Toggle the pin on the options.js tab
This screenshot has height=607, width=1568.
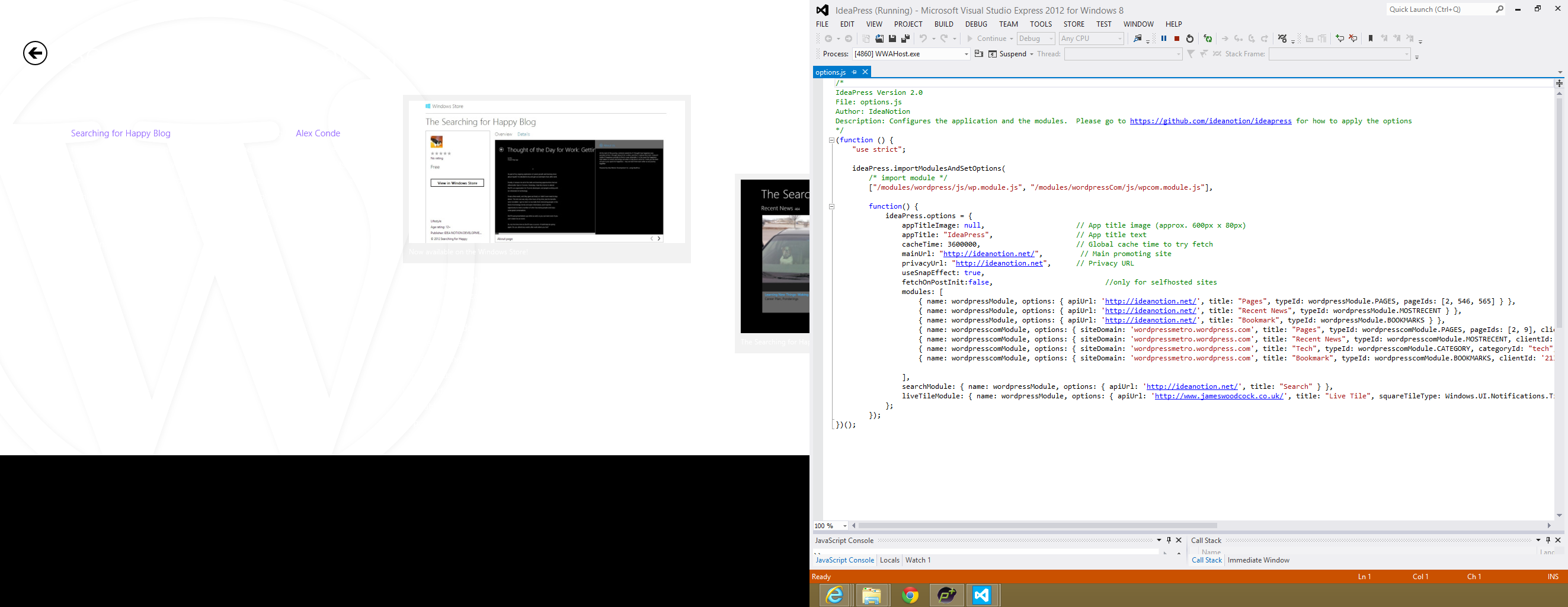click(x=854, y=72)
